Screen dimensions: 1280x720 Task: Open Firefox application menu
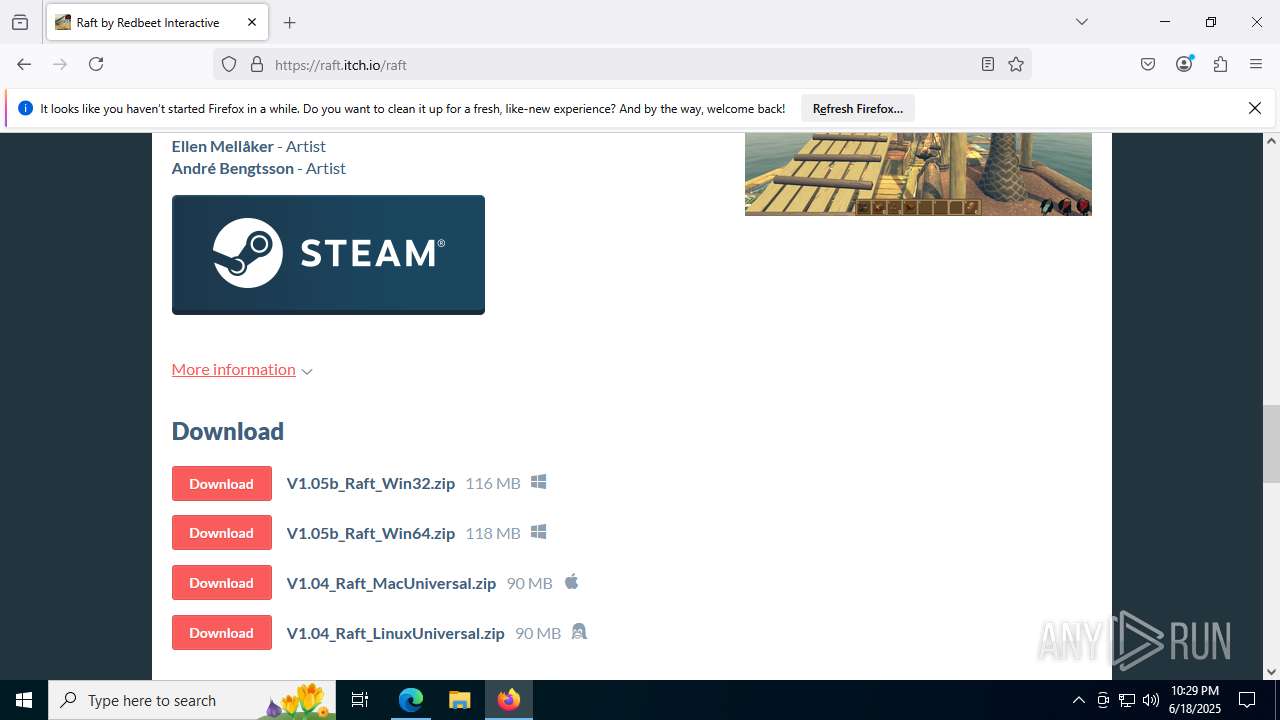tap(1256, 64)
